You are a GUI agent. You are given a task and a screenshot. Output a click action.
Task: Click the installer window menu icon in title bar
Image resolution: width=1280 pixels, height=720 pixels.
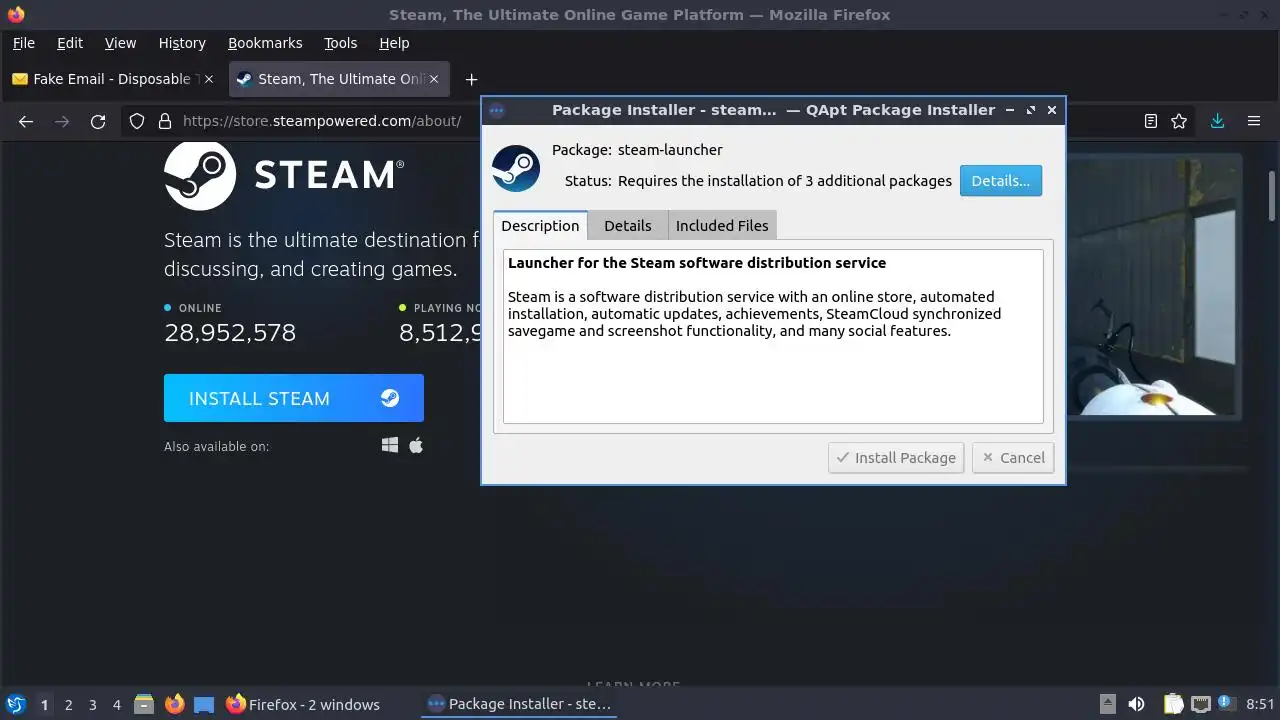pos(497,110)
